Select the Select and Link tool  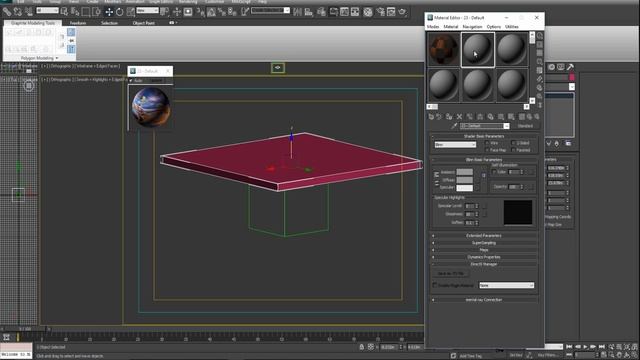point(7,12)
